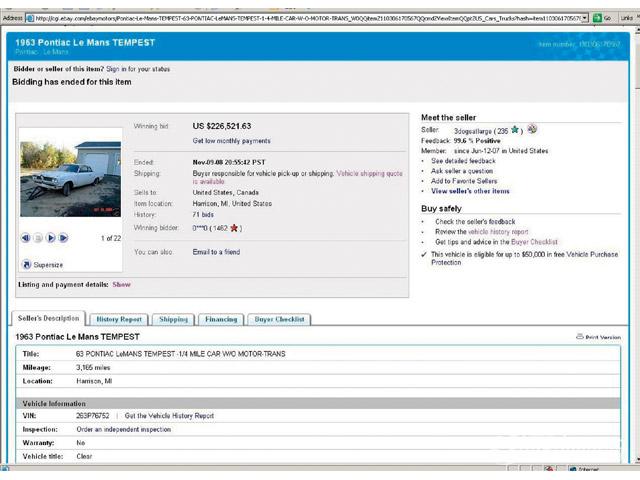Screen dimensions: 640x480
Task: Select the Financing tab
Action: [221, 319]
